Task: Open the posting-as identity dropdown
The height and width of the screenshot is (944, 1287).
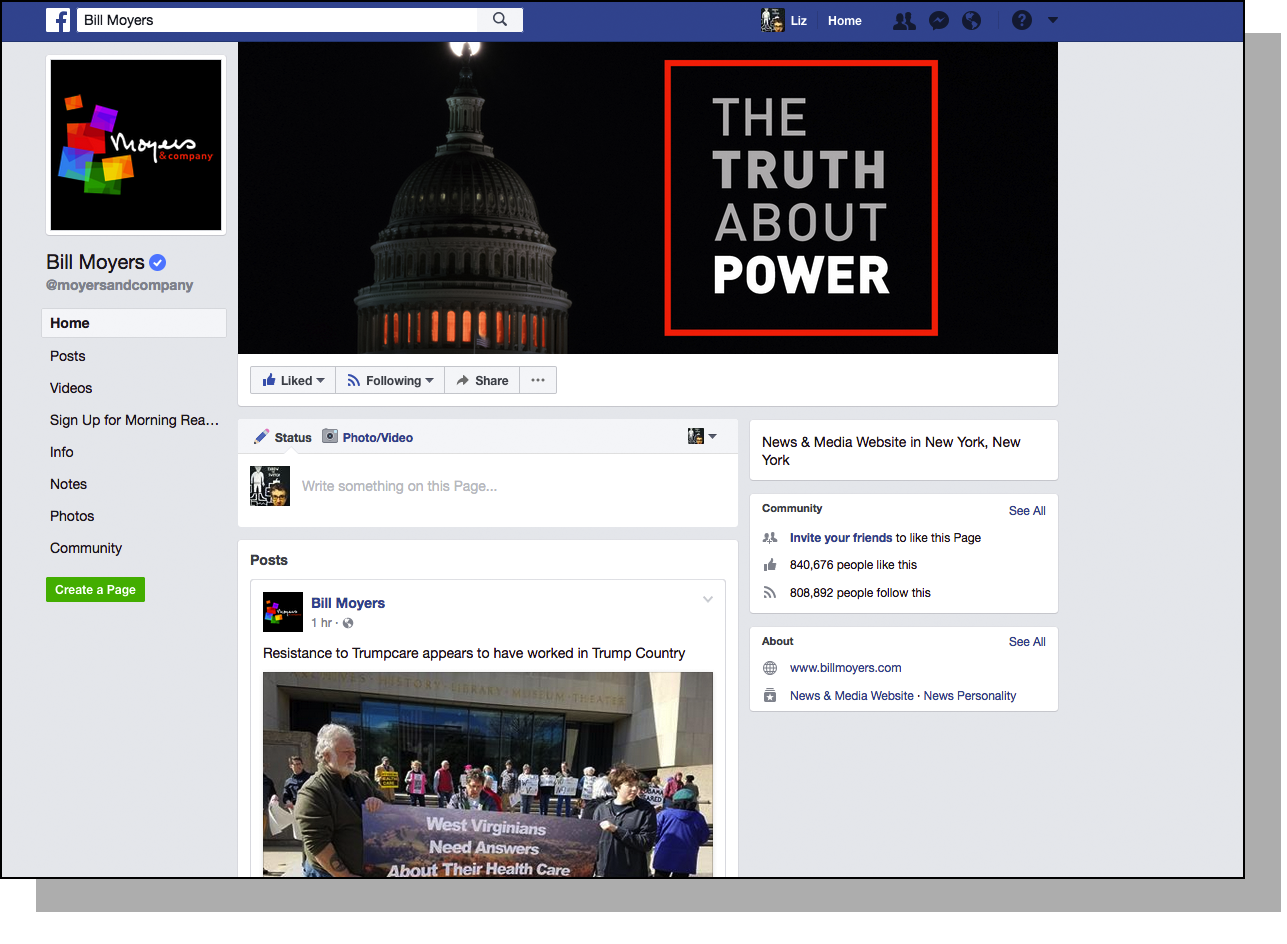Action: point(702,436)
